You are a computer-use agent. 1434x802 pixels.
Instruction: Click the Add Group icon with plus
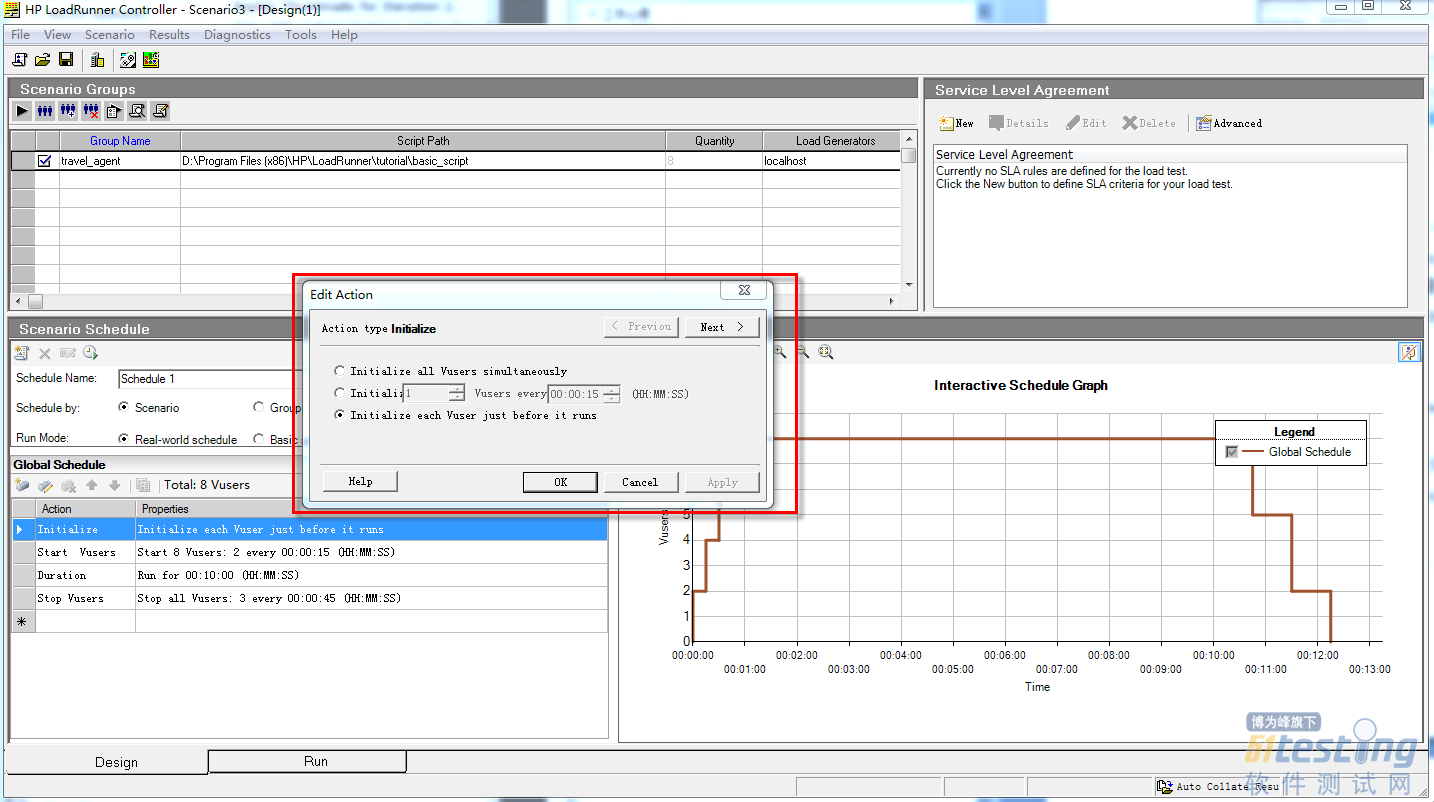(68, 111)
